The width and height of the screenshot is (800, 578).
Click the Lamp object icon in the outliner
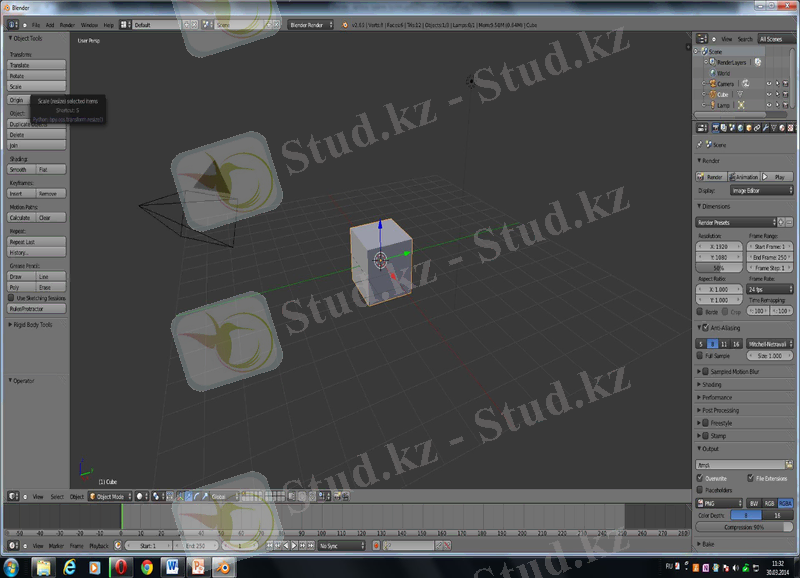711,105
